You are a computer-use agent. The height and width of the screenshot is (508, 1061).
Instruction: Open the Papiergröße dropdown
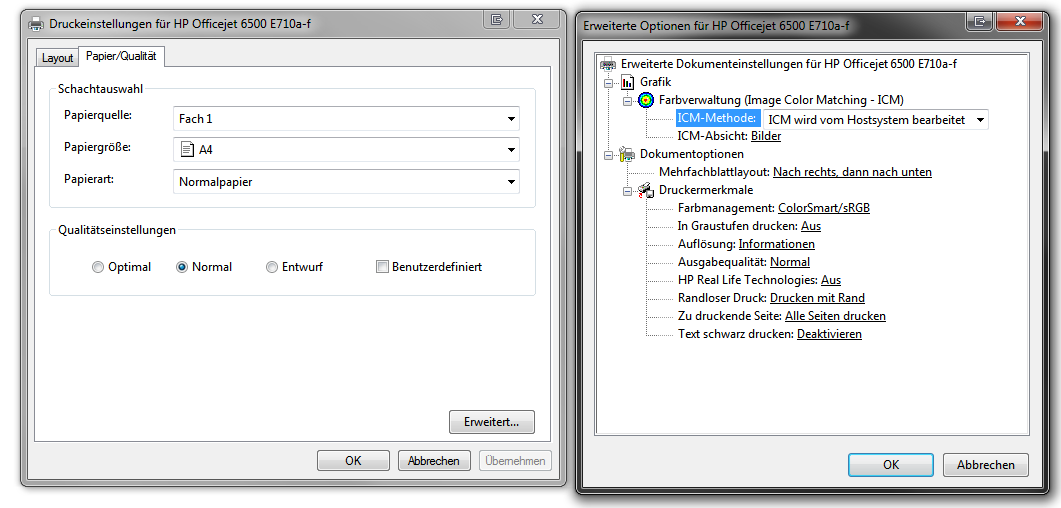pyautogui.click(x=346, y=149)
